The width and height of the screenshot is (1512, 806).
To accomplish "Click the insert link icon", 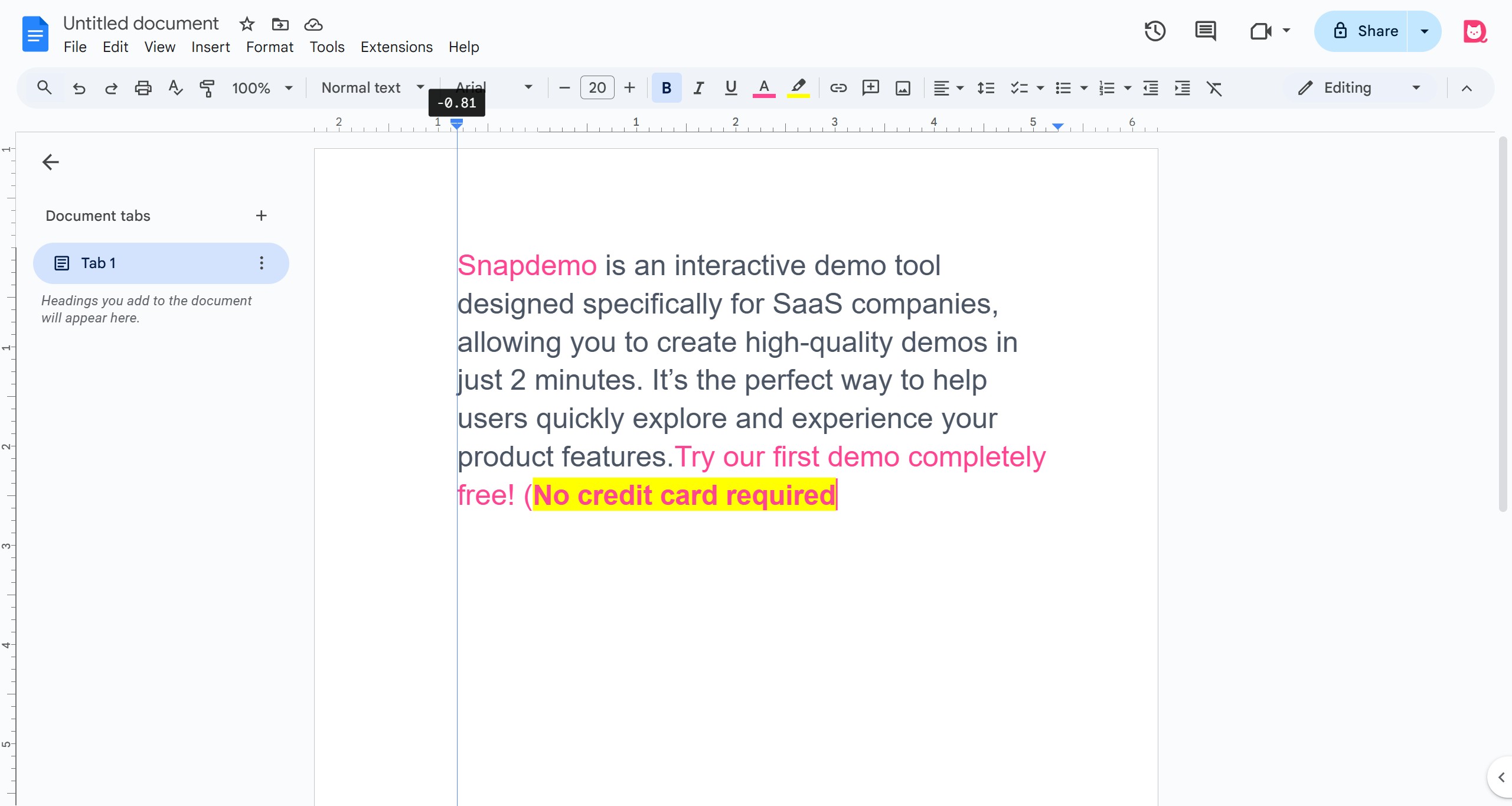I will [838, 88].
